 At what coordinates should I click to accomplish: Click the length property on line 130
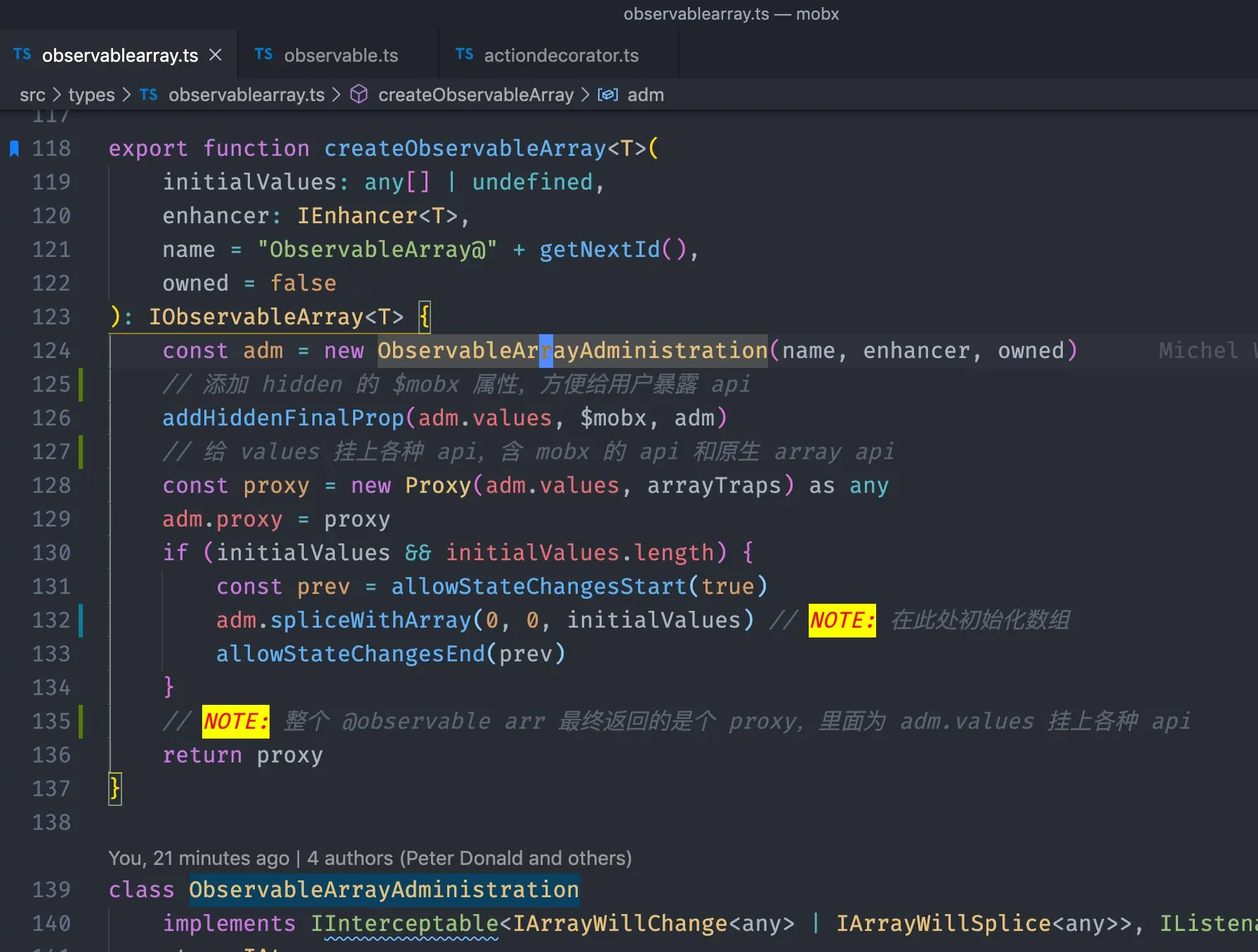[674, 553]
